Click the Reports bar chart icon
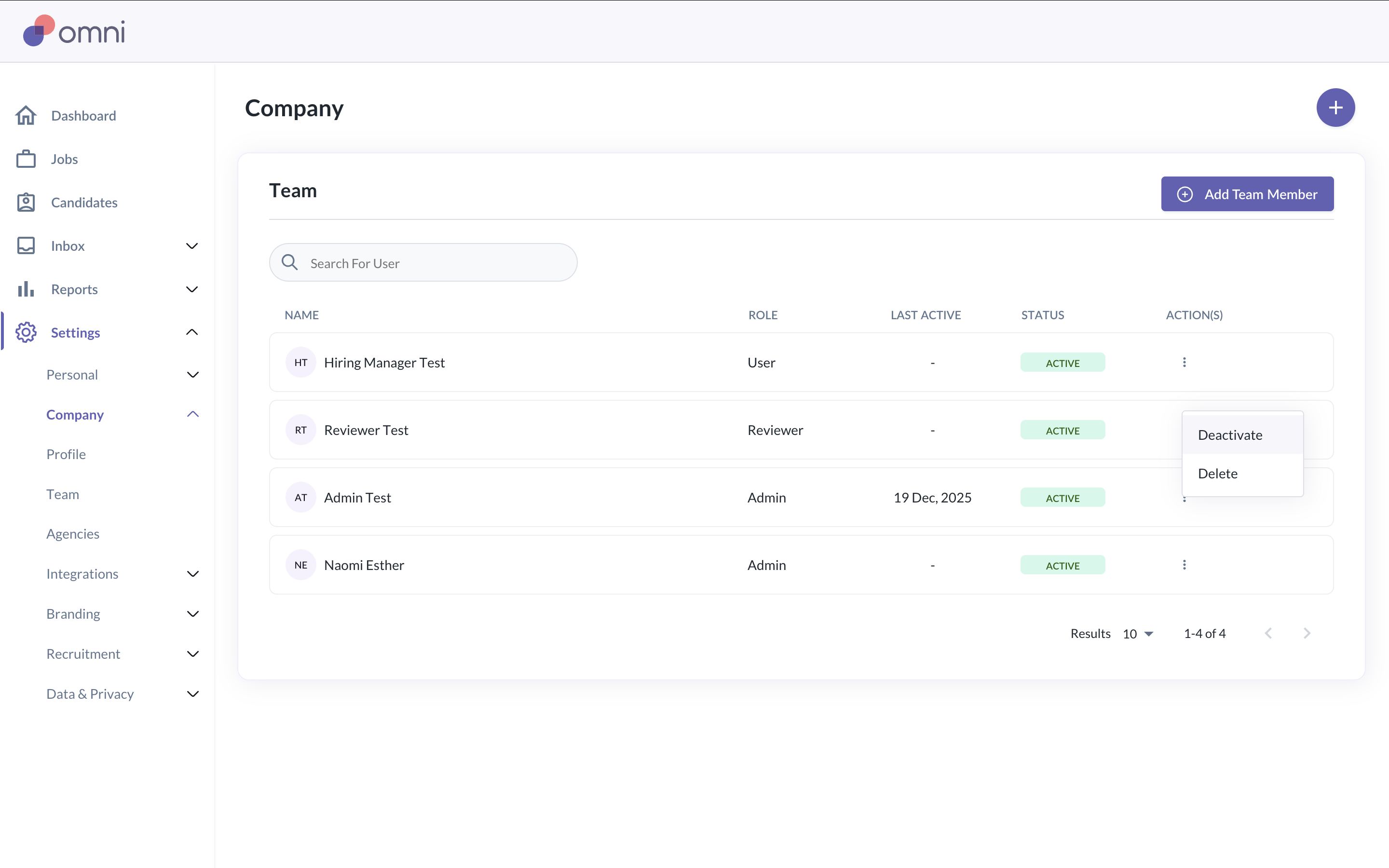 point(26,289)
